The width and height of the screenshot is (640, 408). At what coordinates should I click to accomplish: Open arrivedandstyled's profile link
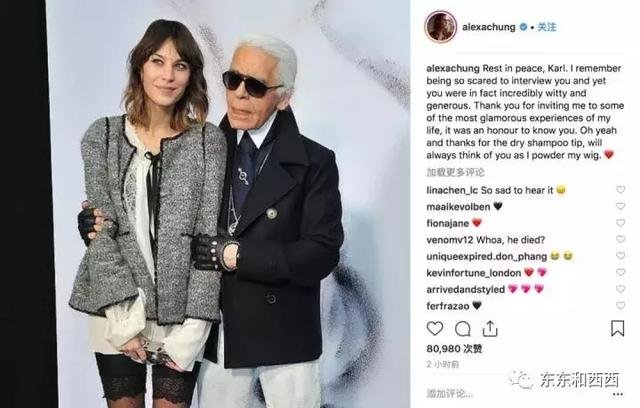465,290
